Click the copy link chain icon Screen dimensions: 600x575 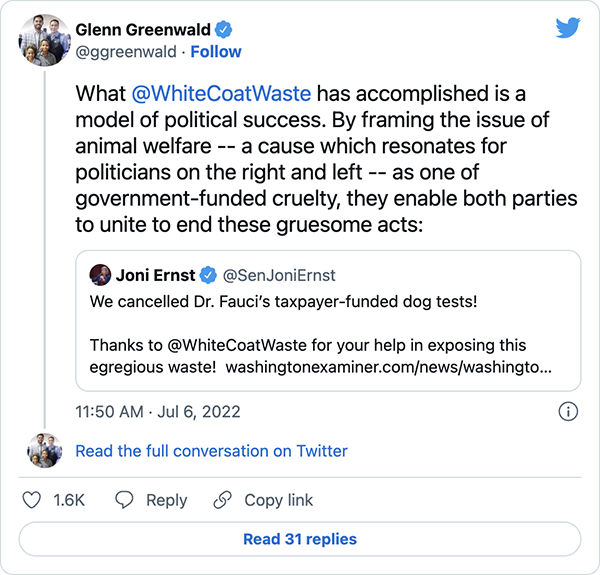pyautogui.click(x=223, y=500)
